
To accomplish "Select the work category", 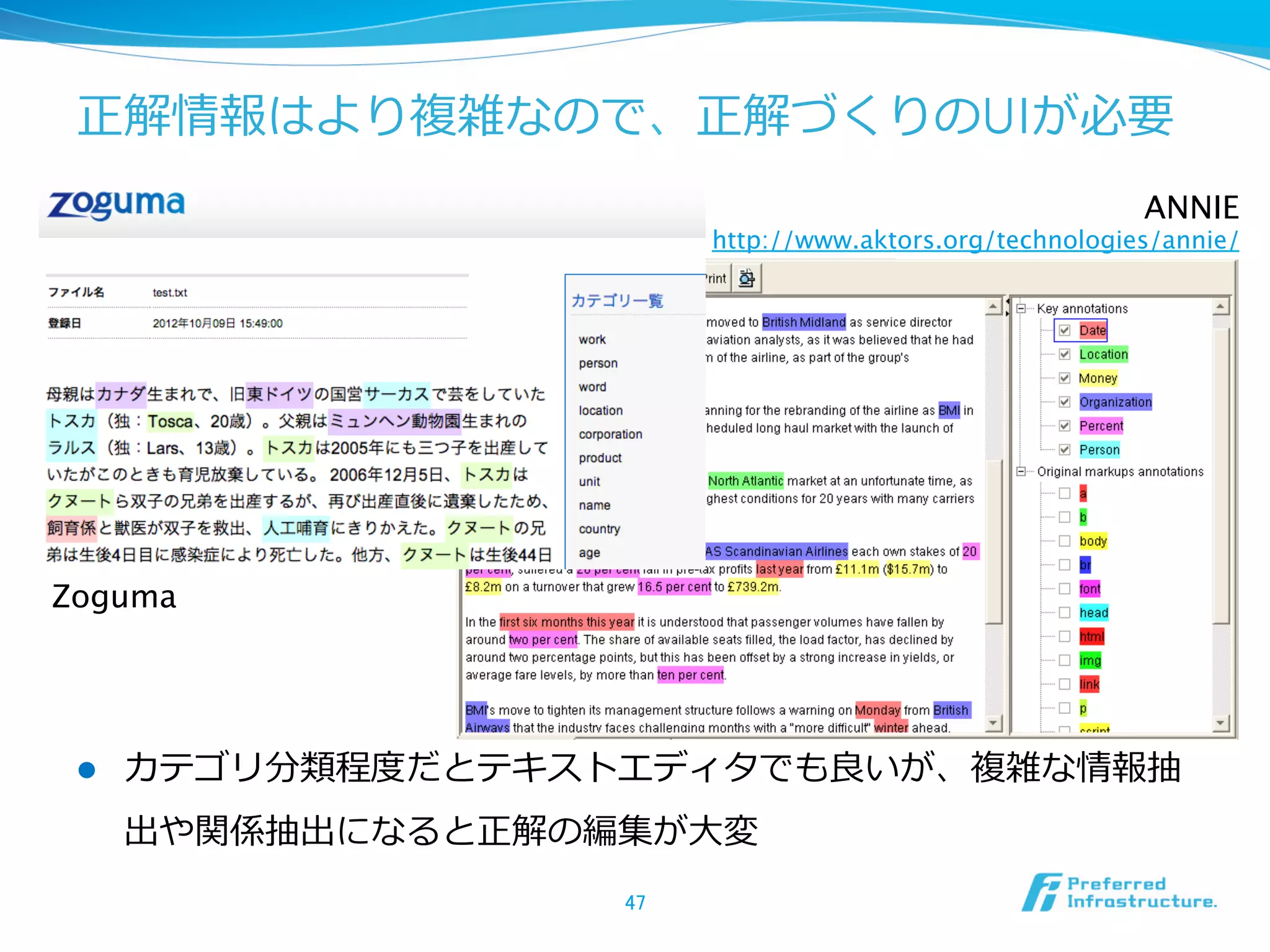I will (592, 340).
